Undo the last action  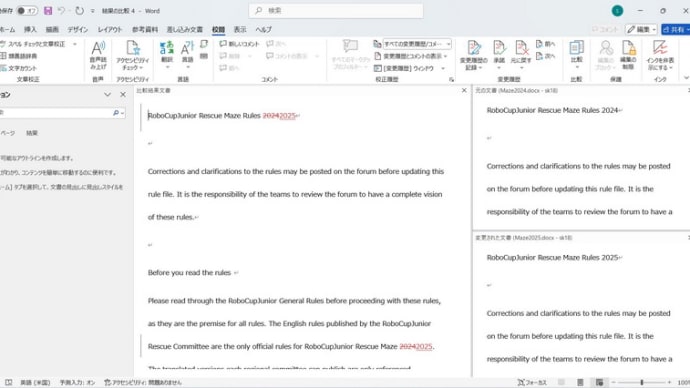[61, 11]
